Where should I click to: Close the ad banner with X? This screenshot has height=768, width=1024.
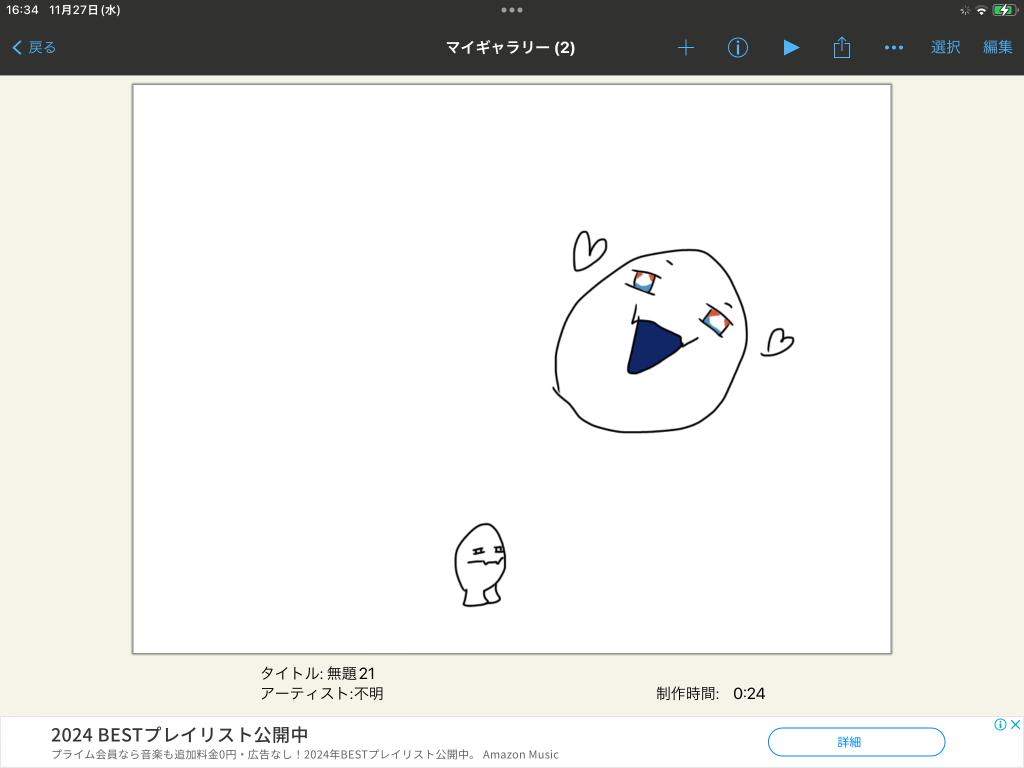[x=1015, y=724]
